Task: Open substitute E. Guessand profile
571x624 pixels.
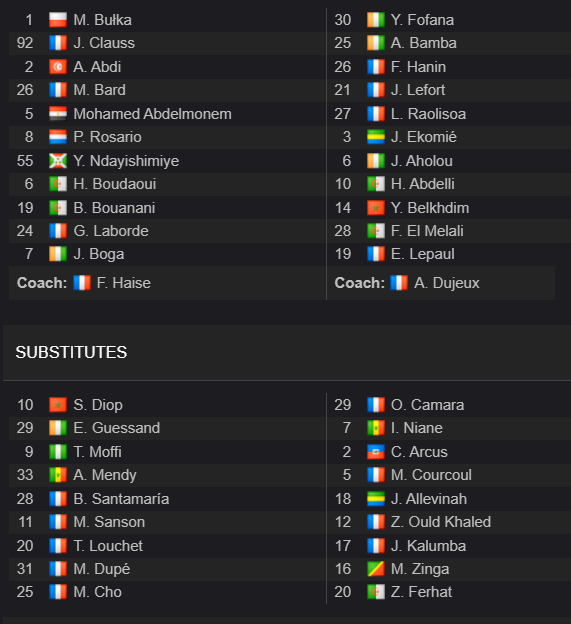Action: click(117, 428)
